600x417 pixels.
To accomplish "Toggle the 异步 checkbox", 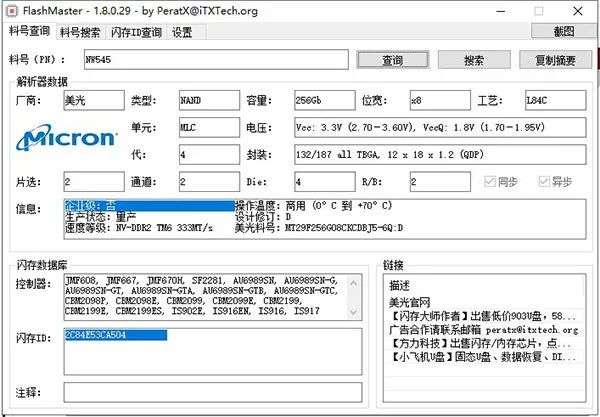I will [555, 182].
